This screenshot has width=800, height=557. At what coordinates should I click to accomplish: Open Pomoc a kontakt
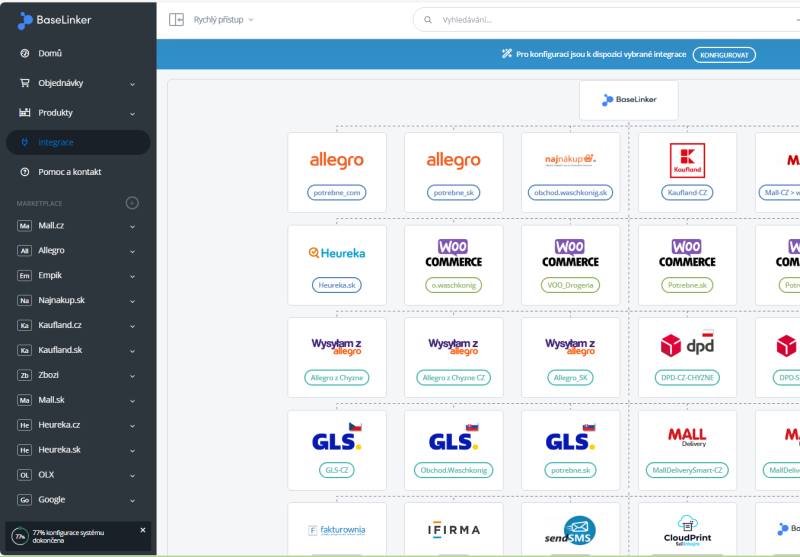(70, 172)
